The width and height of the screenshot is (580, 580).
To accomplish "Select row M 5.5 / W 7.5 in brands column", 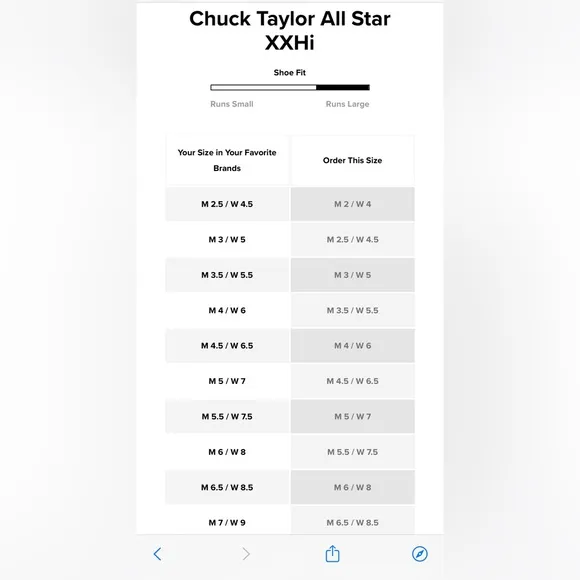I will pyautogui.click(x=227, y=417).
